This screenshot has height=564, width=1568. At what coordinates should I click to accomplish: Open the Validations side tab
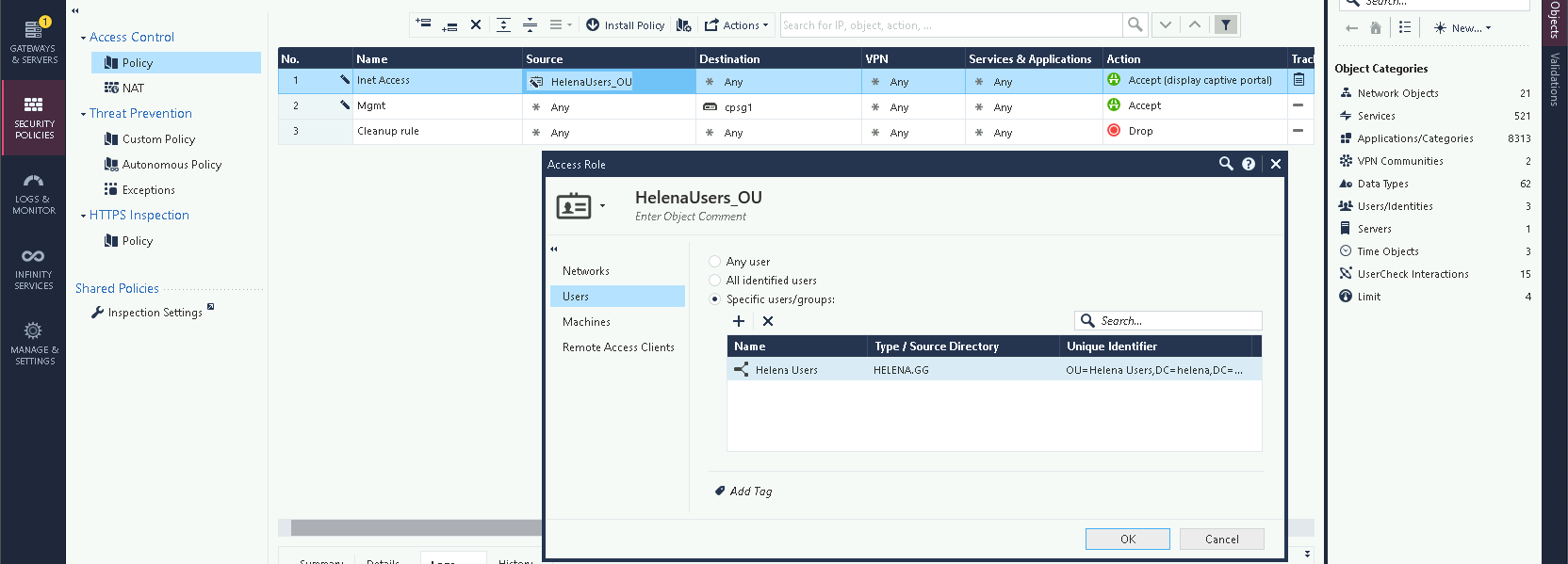point(1555,80)
